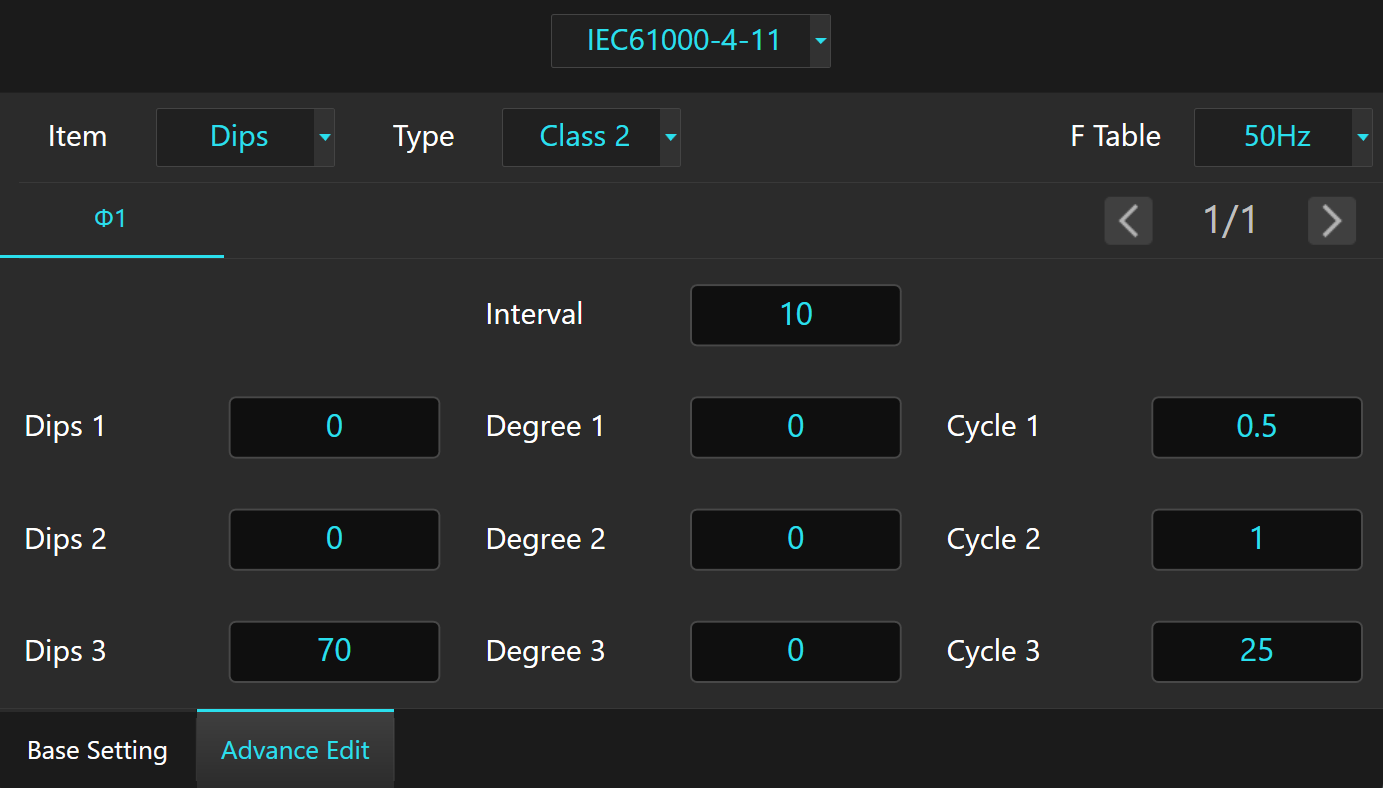The image size is (1383, 788).
Task: Click the Degree 1 input field
Action: 795,427
